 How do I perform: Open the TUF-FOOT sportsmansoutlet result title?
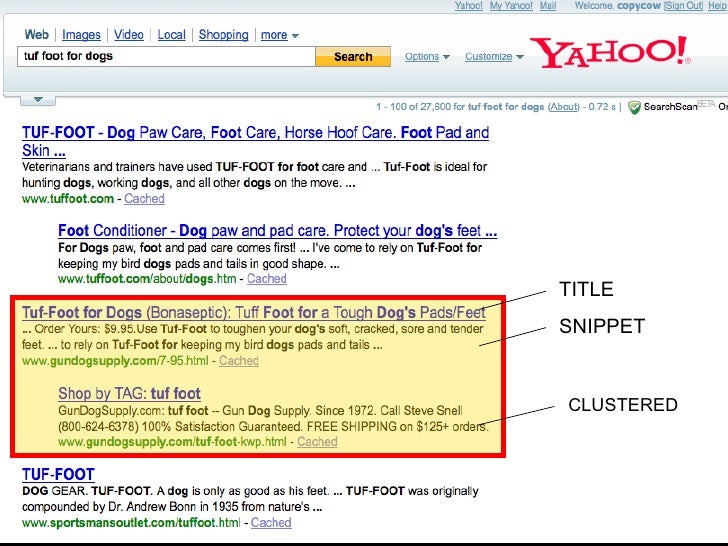click(58, 474)
